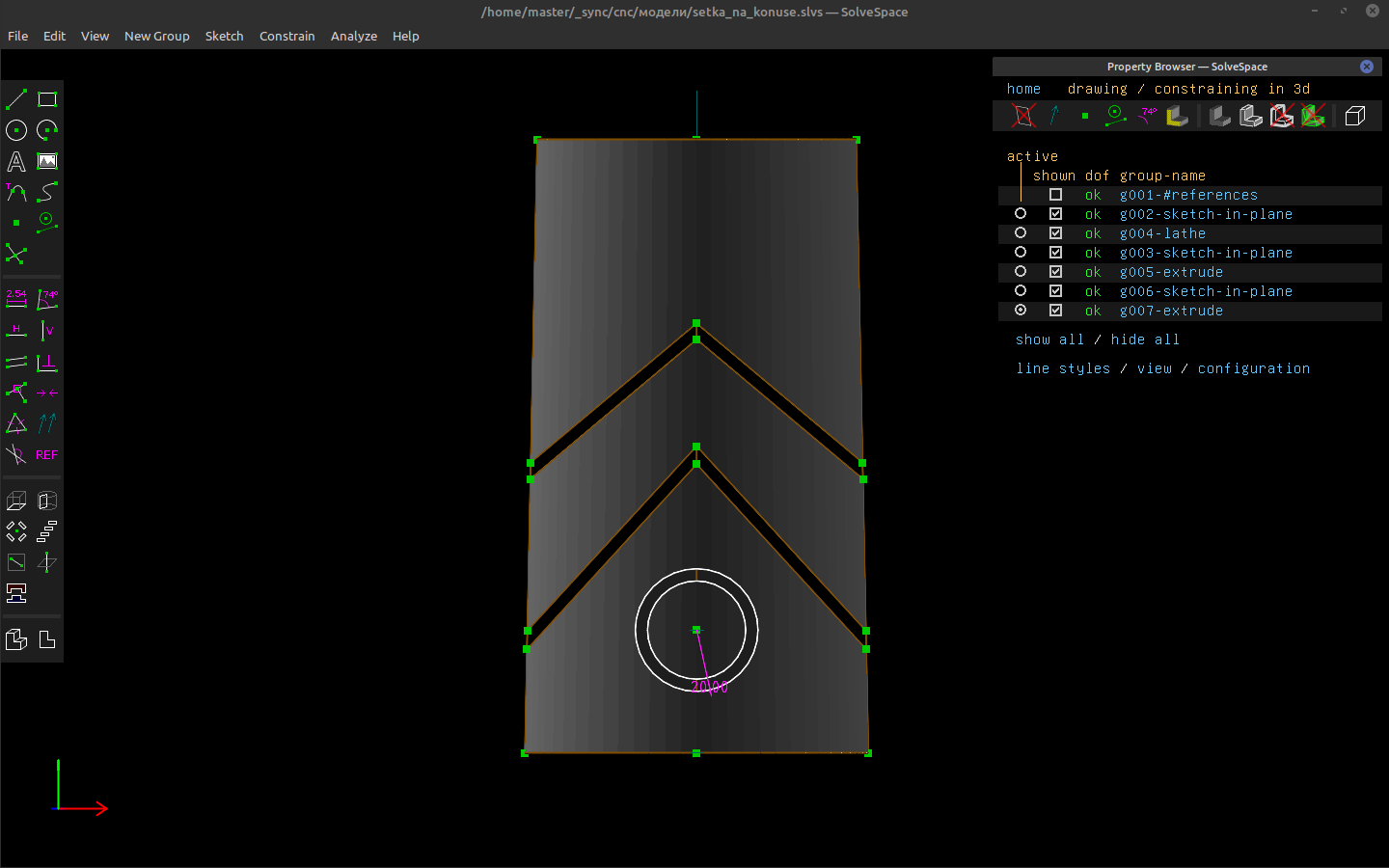Open the File menu
The width and height of the screenshot is (1389, 868).
click(x=18, y=36)
